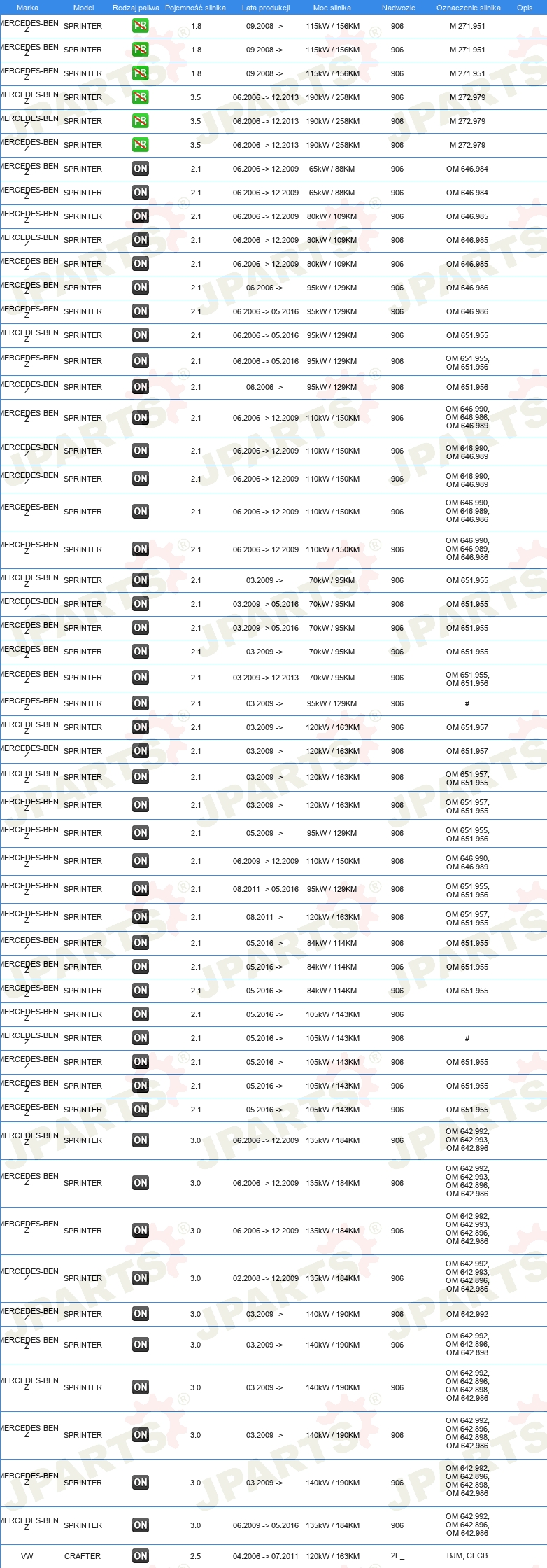Select 135kW / 184KM in the 06.2009 -> 05.2016 row
Screen dimensions: 547x1568
pos(332,1525)
